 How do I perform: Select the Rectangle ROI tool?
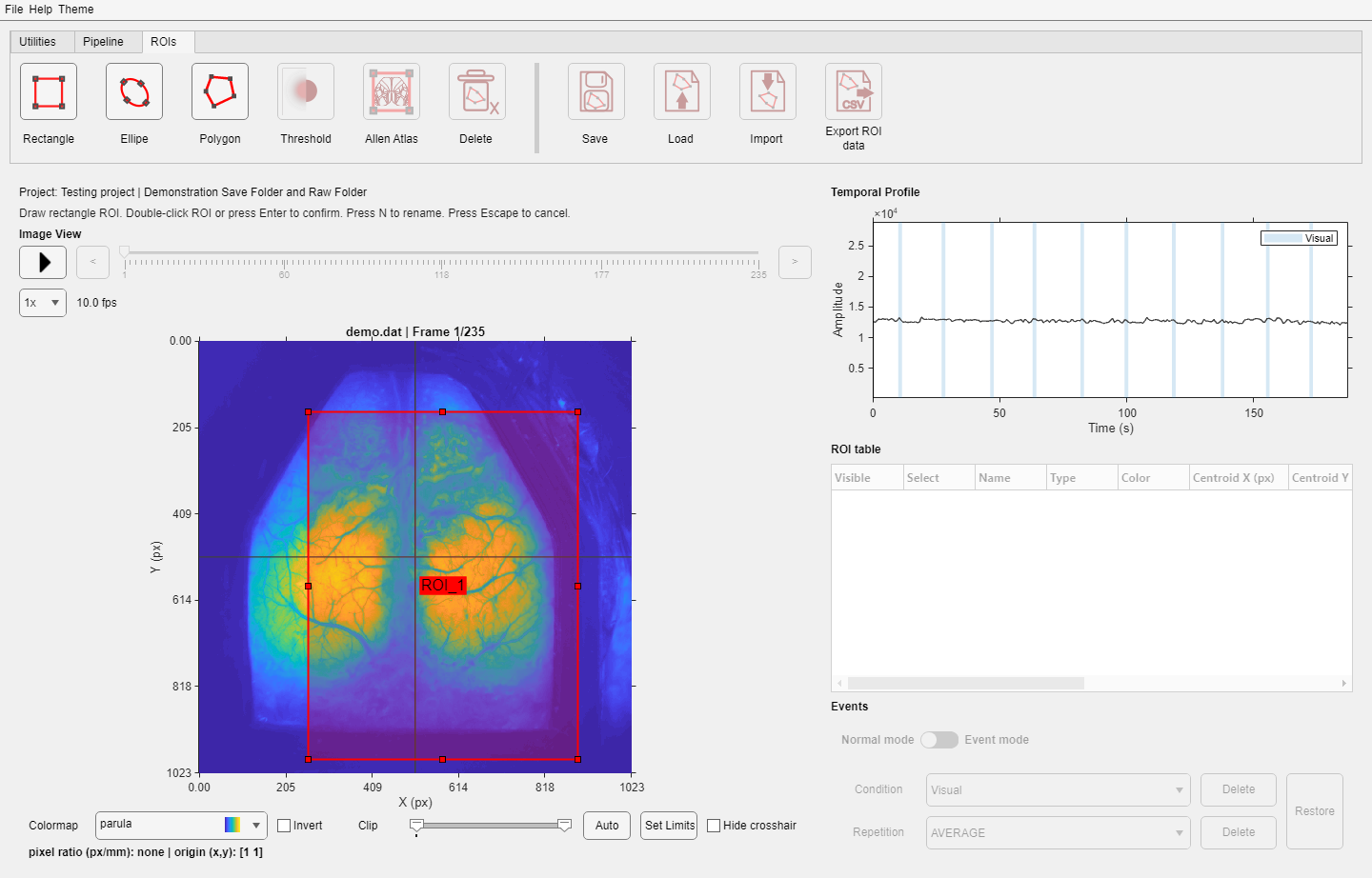49,91
